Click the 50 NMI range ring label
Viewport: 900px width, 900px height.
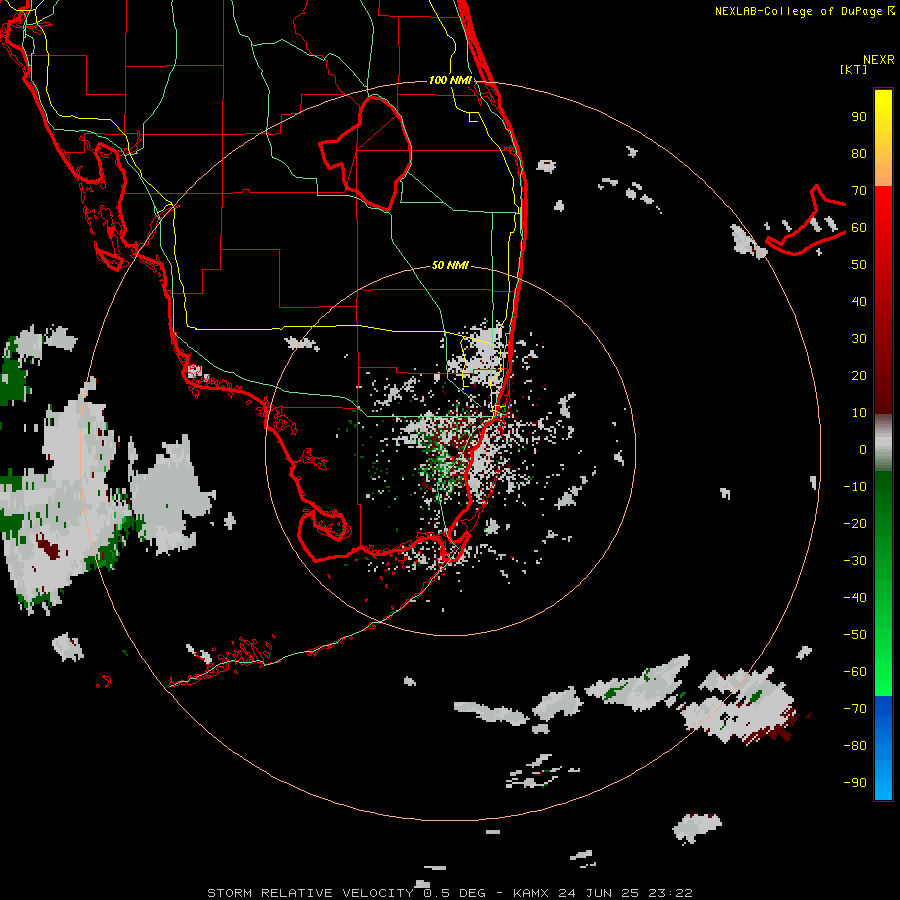pos(449,265)
